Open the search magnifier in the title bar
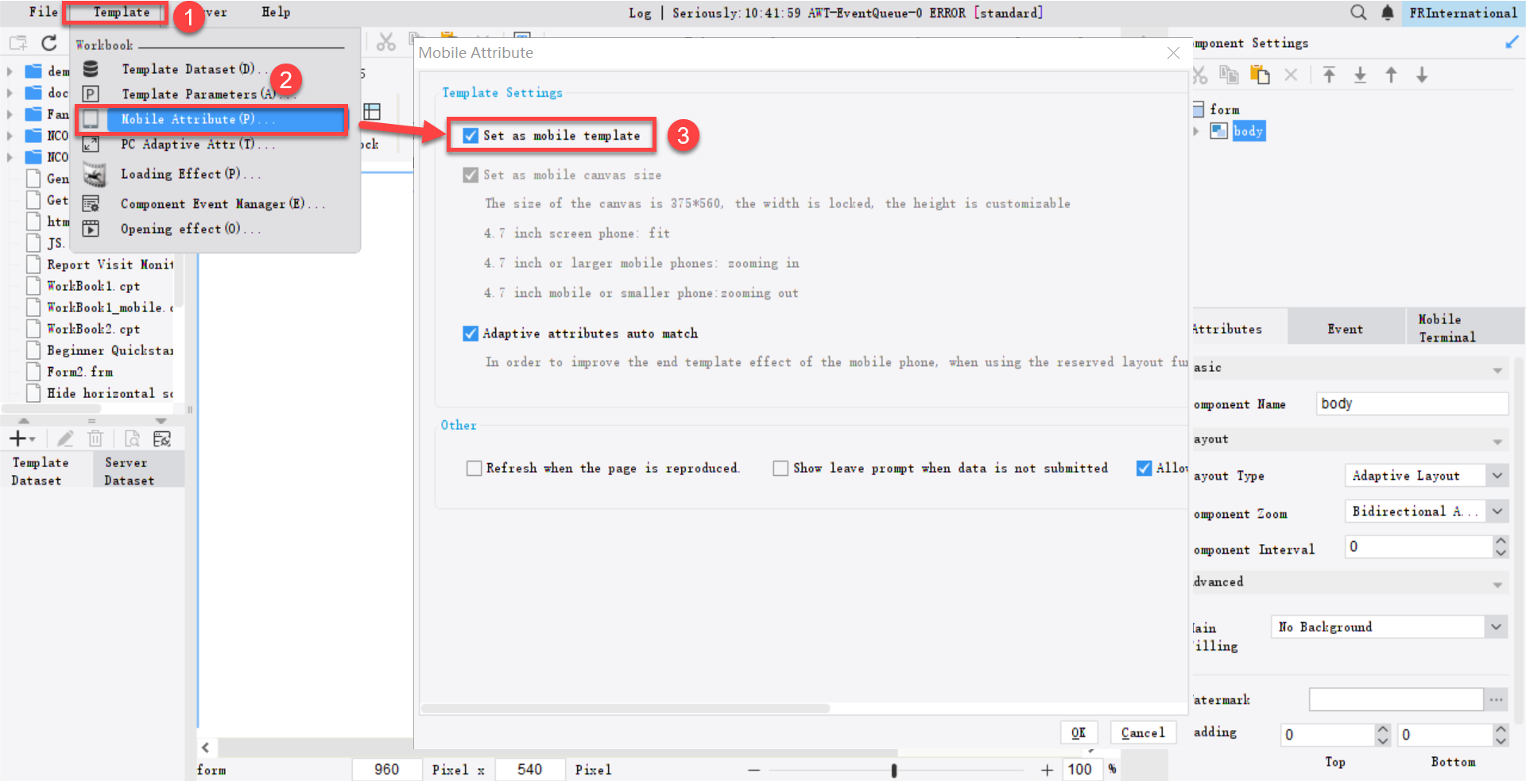 click(1358, 13)
